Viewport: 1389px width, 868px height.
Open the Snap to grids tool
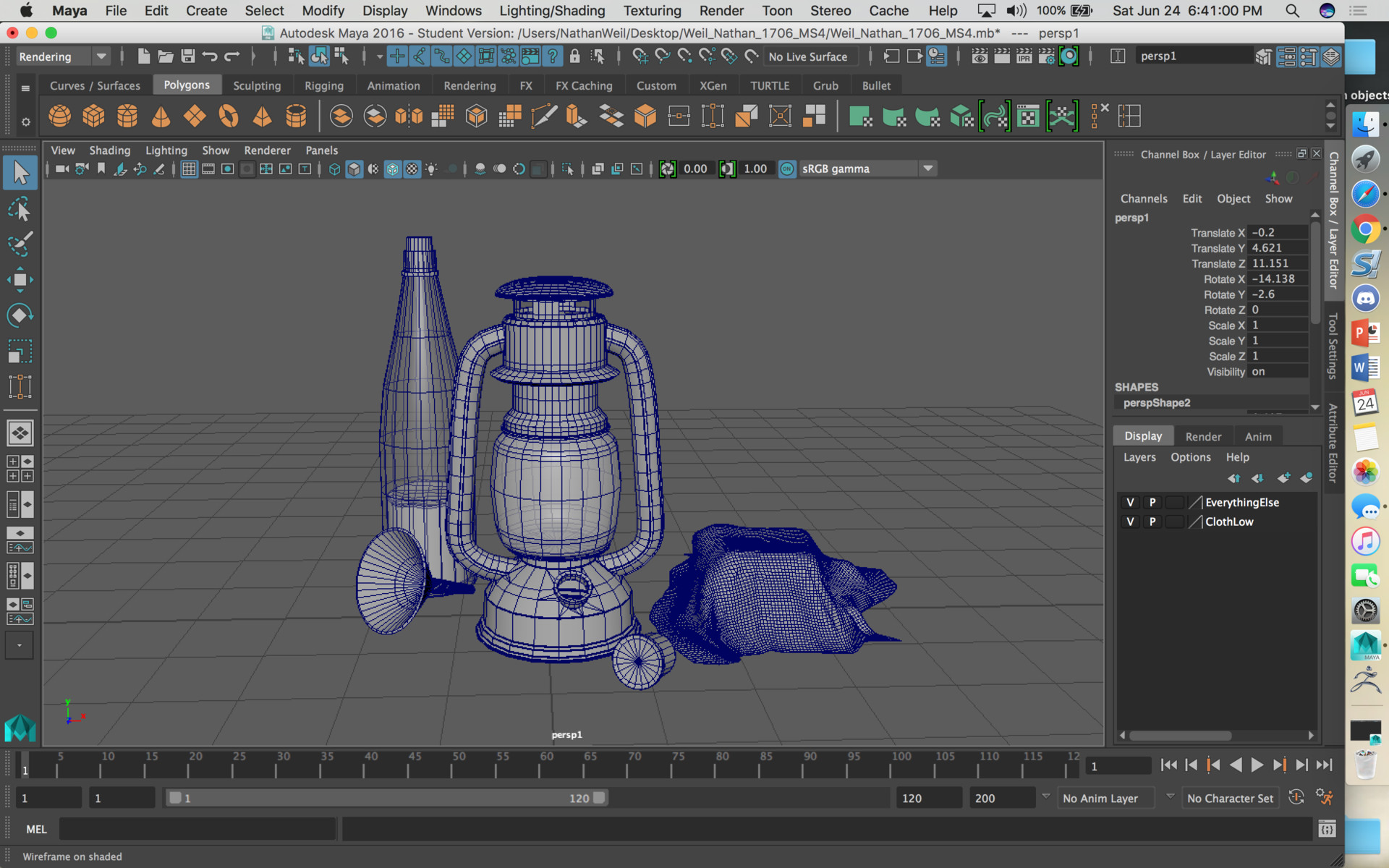[396, 56]
